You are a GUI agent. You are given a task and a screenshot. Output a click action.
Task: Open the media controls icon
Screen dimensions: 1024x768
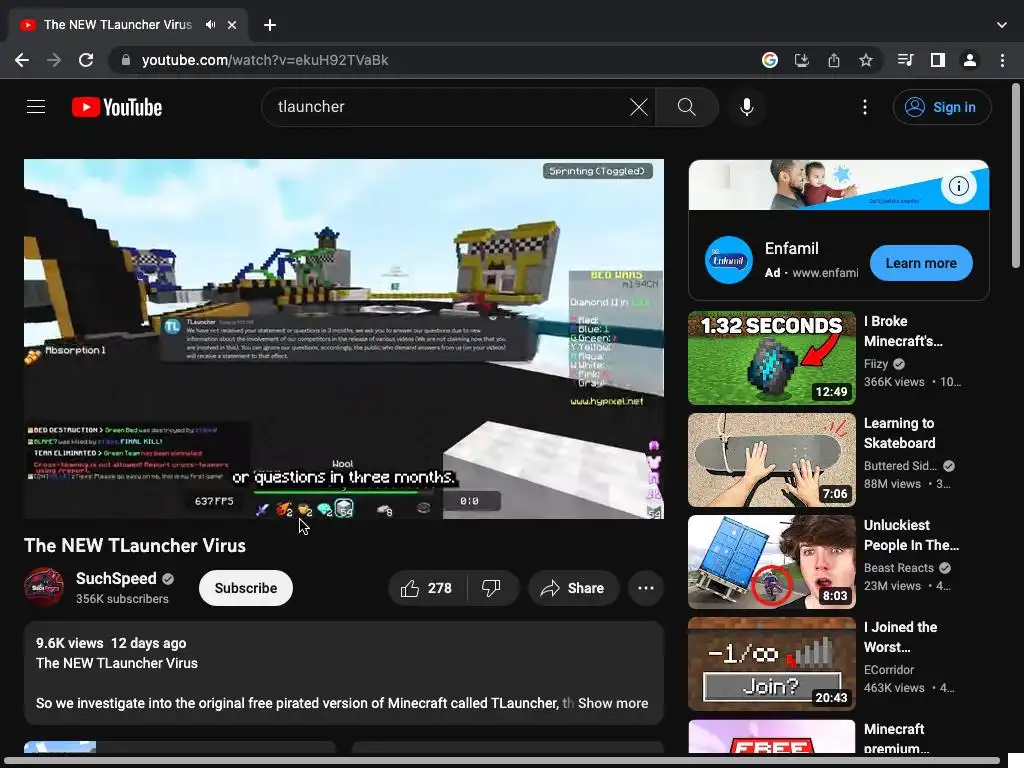905,60
